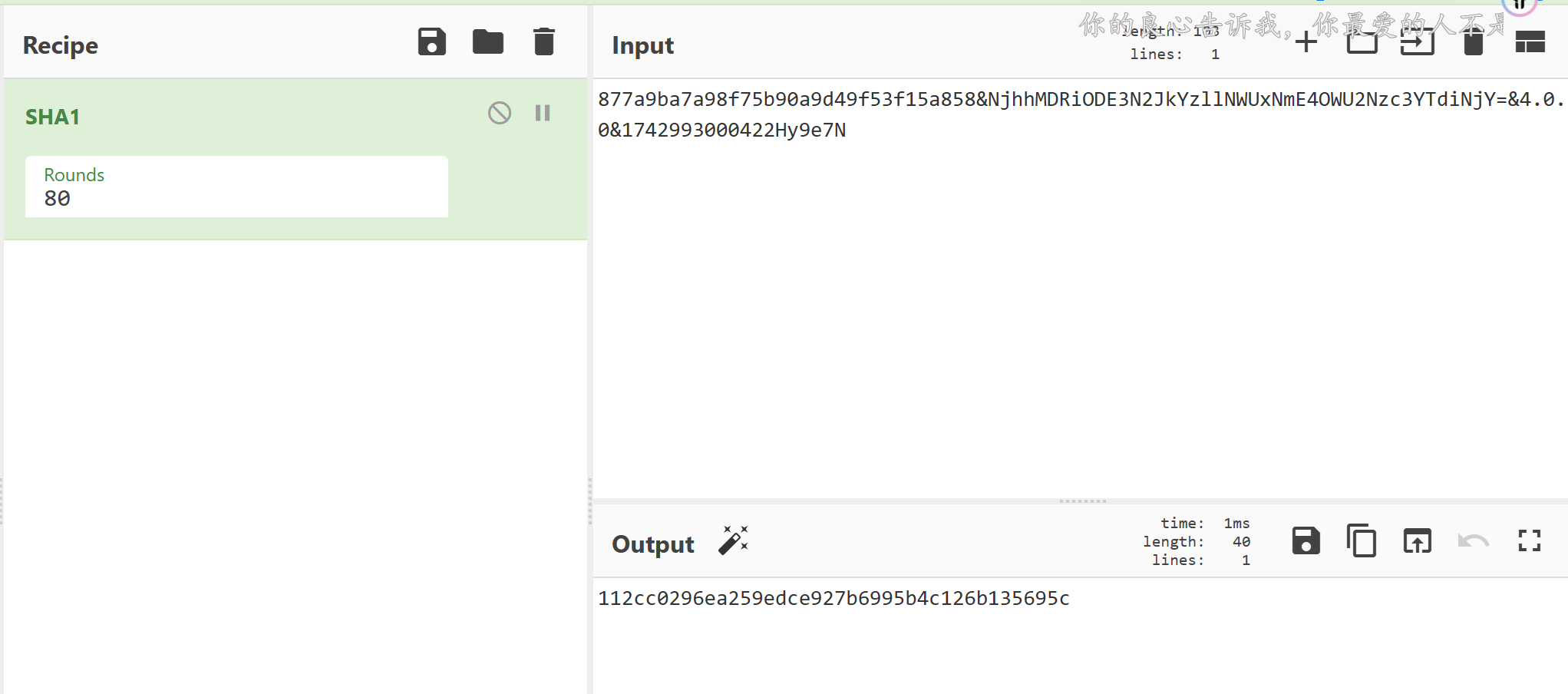
Task: Open folder as input
Action: (1362, 42)
